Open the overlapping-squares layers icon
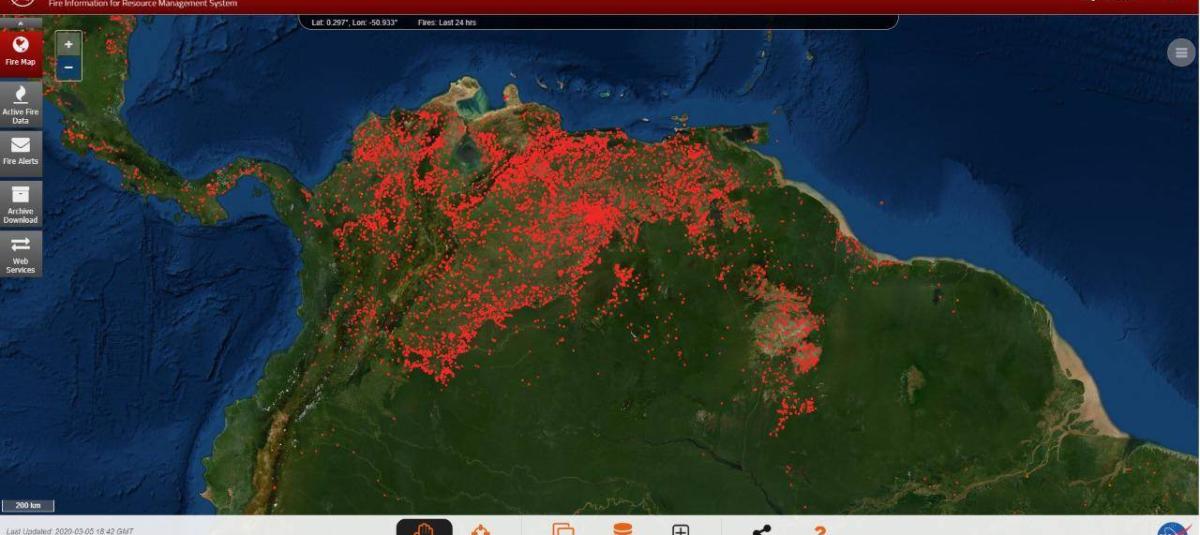This screenshot has height=535, width=1200. (564, 529)
